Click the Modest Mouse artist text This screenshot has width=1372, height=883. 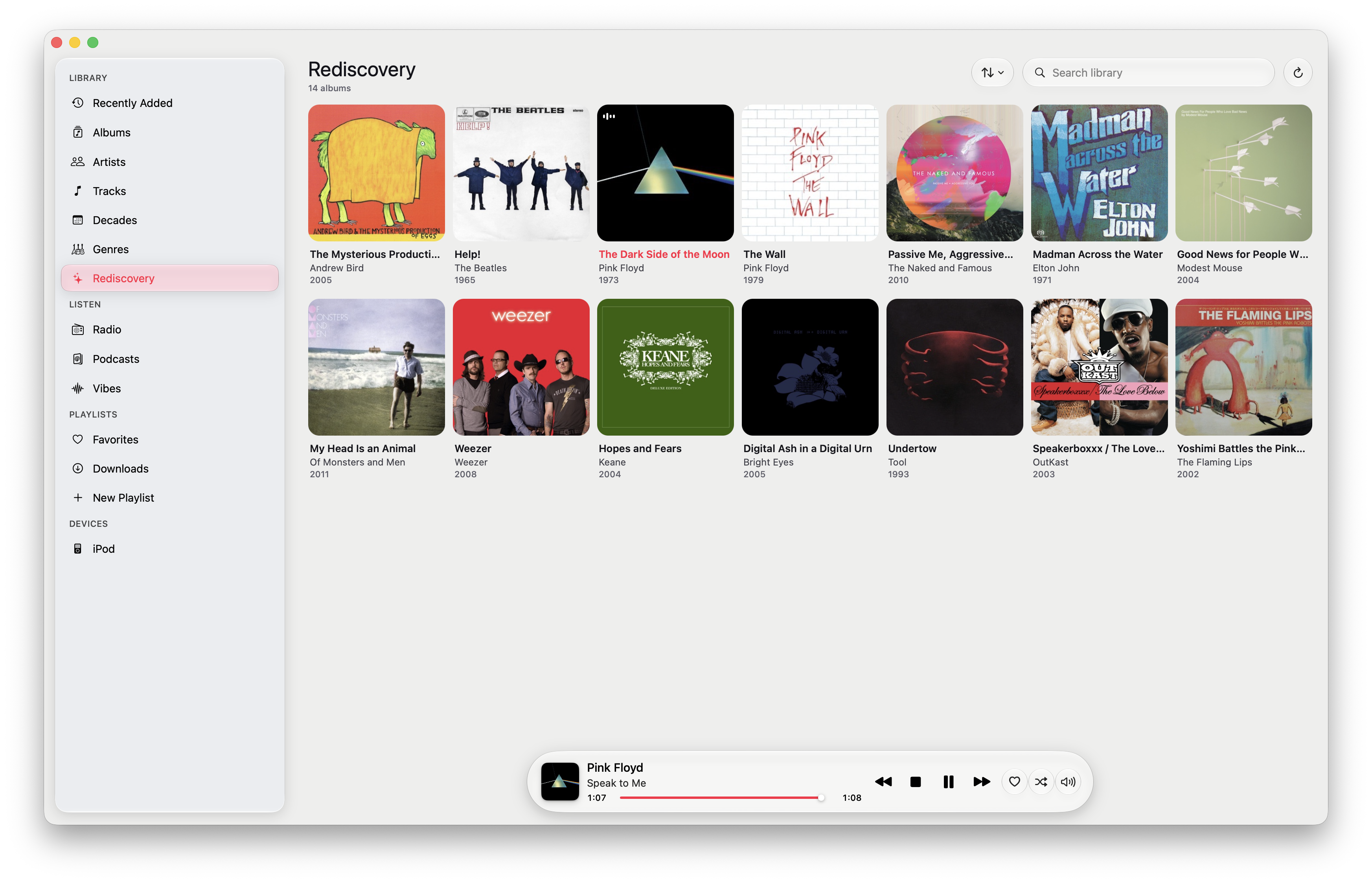click(1209, 268)
